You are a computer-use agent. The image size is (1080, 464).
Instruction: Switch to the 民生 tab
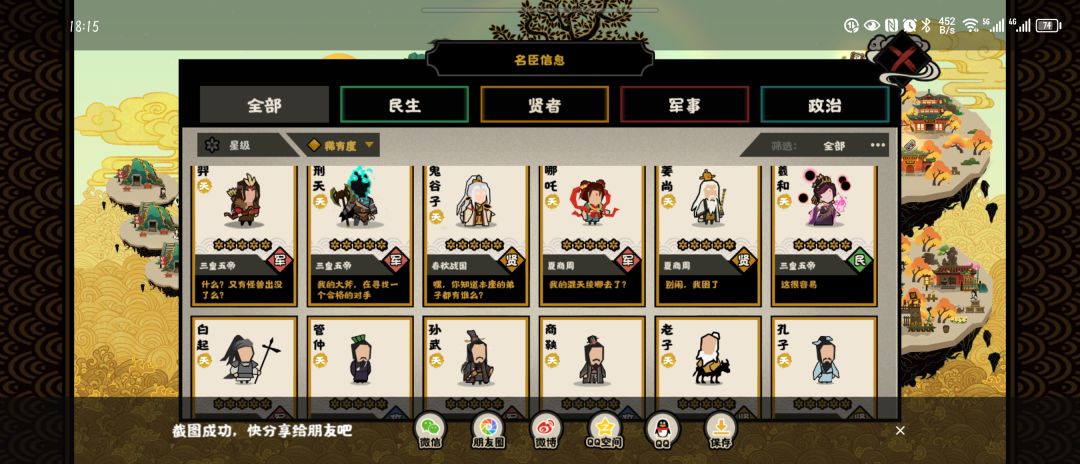(x=404, y=105)
